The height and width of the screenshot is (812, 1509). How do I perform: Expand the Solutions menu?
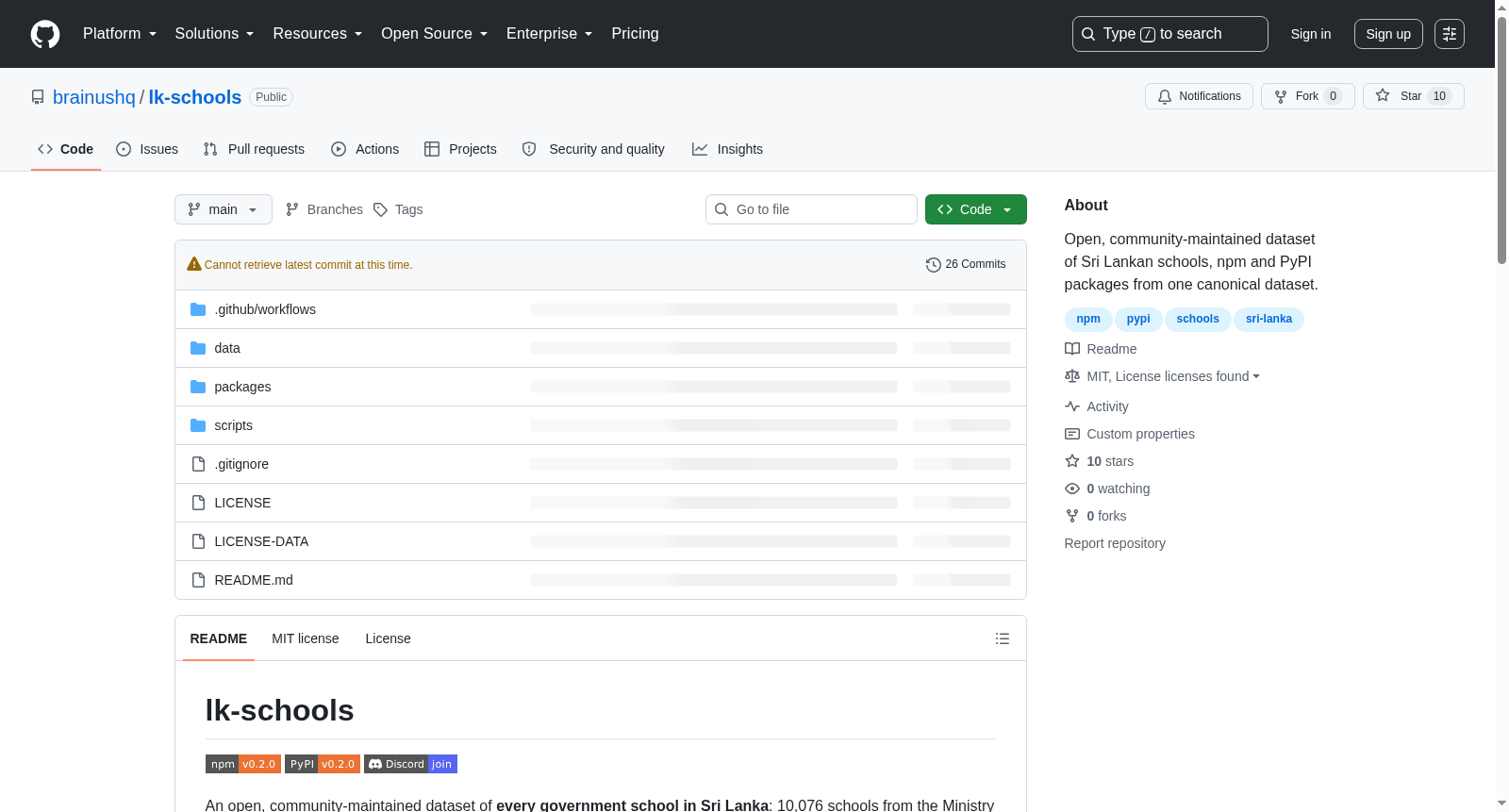click(x=214, y=34)
